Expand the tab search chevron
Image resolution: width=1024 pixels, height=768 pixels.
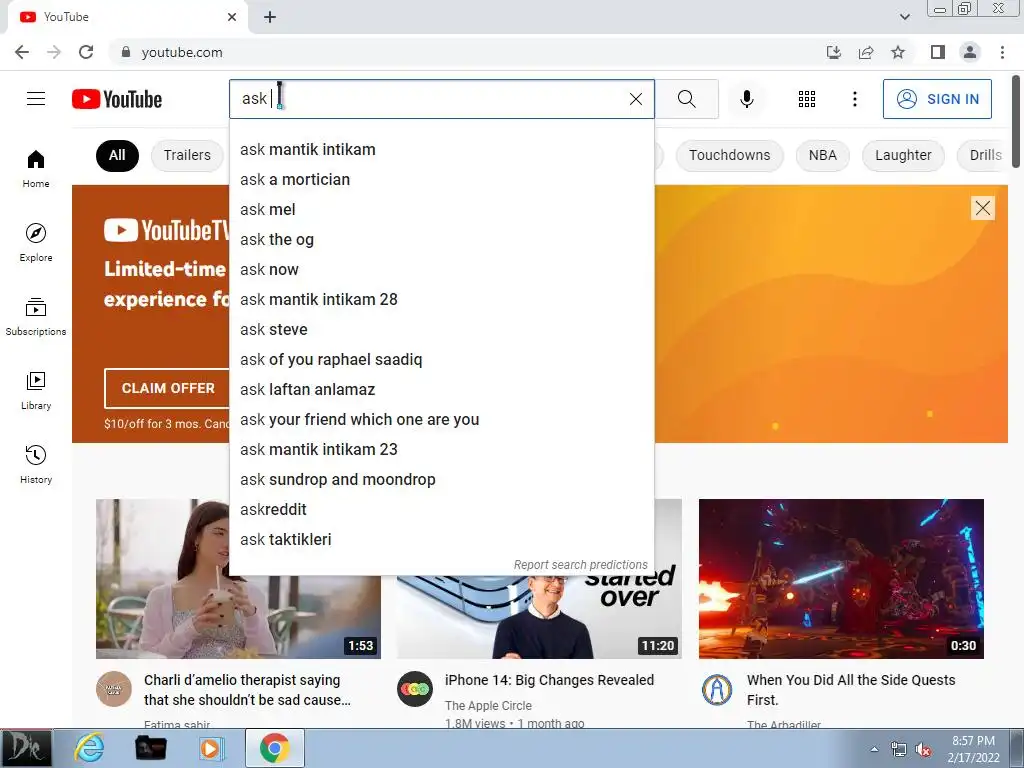[904, 17]
